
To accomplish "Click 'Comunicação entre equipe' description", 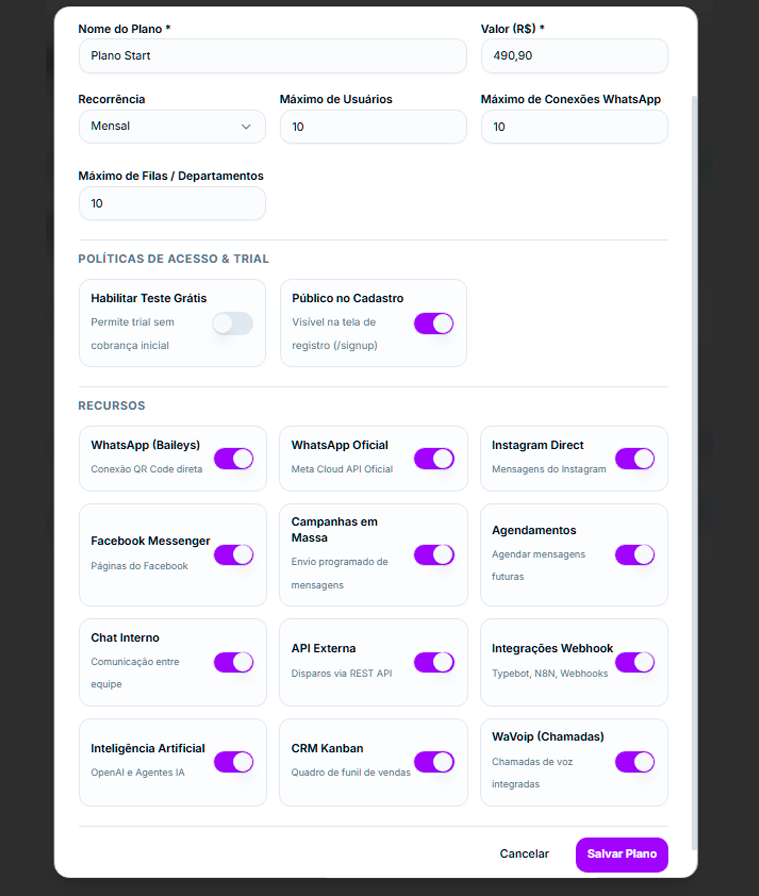I will click(x=135, y=673).
